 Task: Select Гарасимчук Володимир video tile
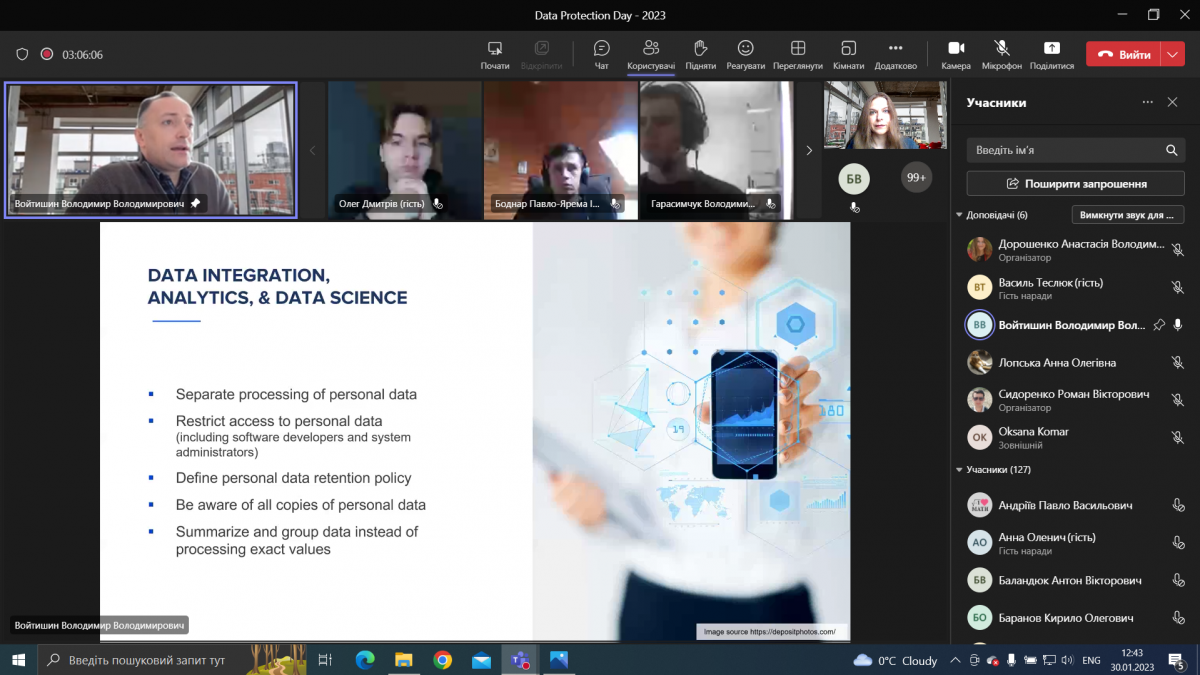point(717,150)
